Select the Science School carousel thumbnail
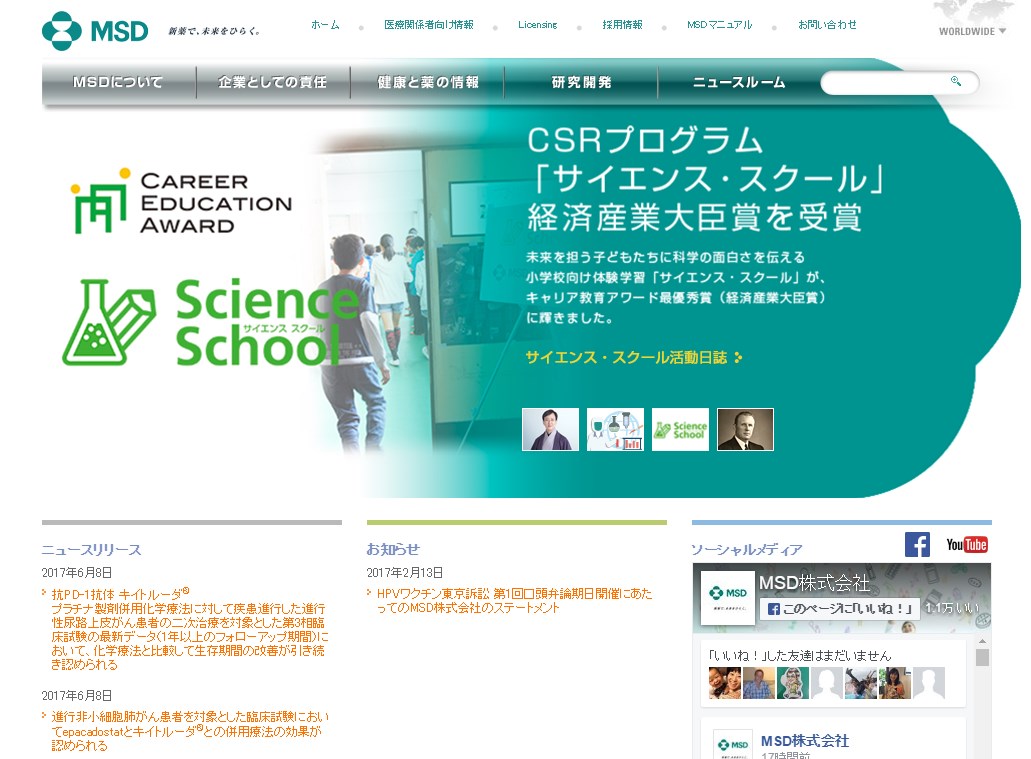This screenshot has height=759, width=1031. click(x=681, y=429)
